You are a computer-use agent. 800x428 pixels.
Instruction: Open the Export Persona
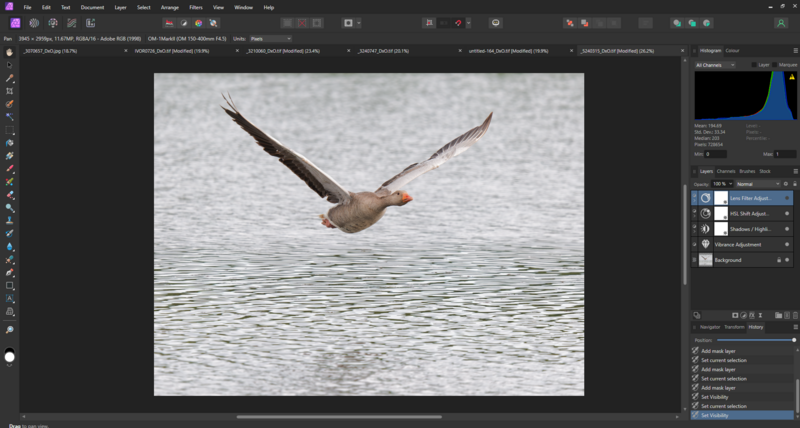(91, 23)
